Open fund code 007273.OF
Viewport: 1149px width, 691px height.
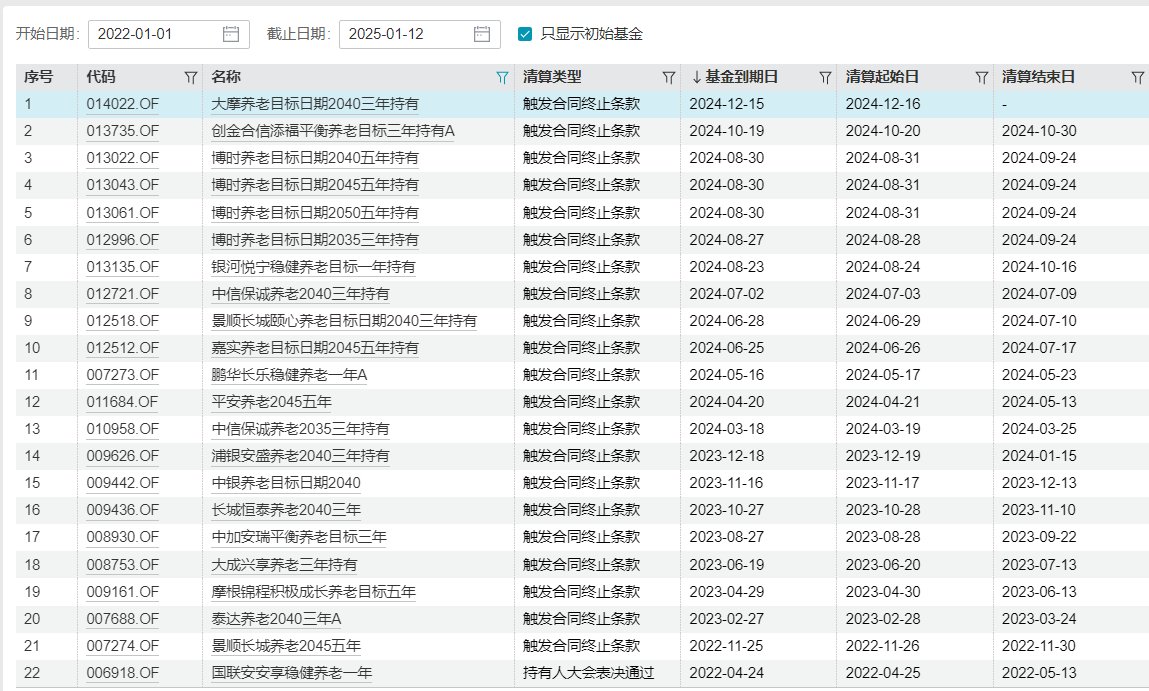point(122,376)
